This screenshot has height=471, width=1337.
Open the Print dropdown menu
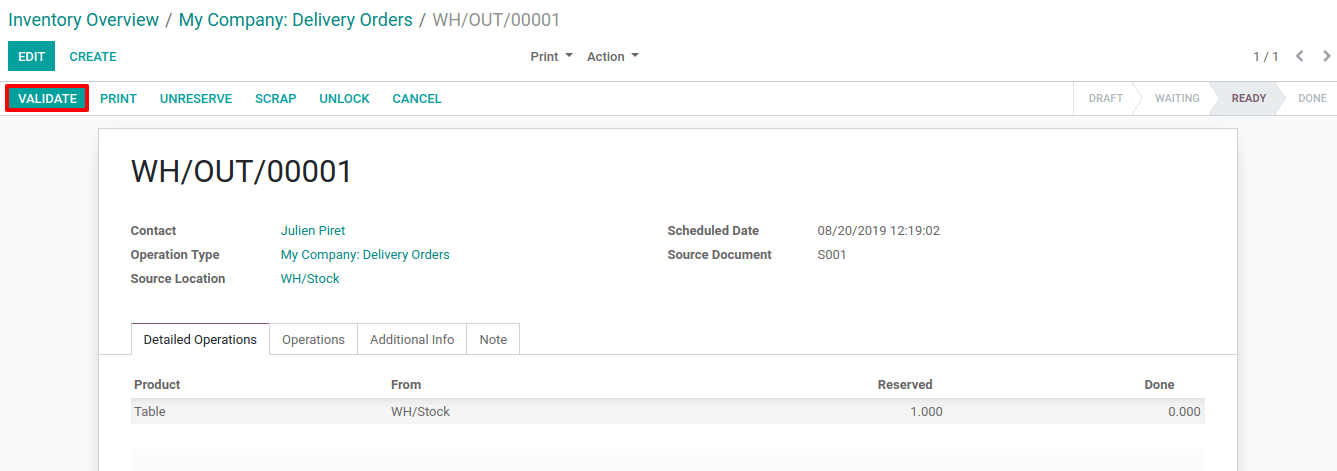pos(551,57)
